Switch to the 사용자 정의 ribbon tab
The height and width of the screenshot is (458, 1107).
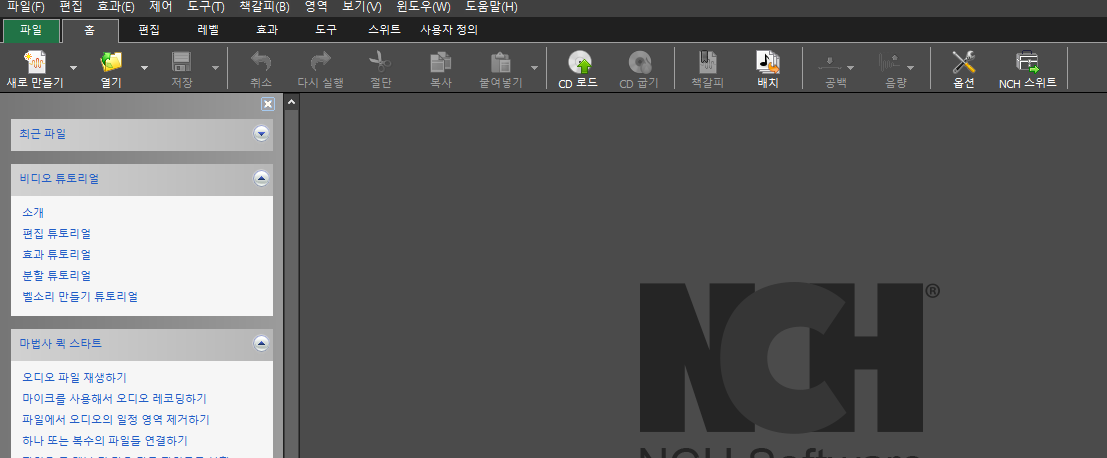449,30
